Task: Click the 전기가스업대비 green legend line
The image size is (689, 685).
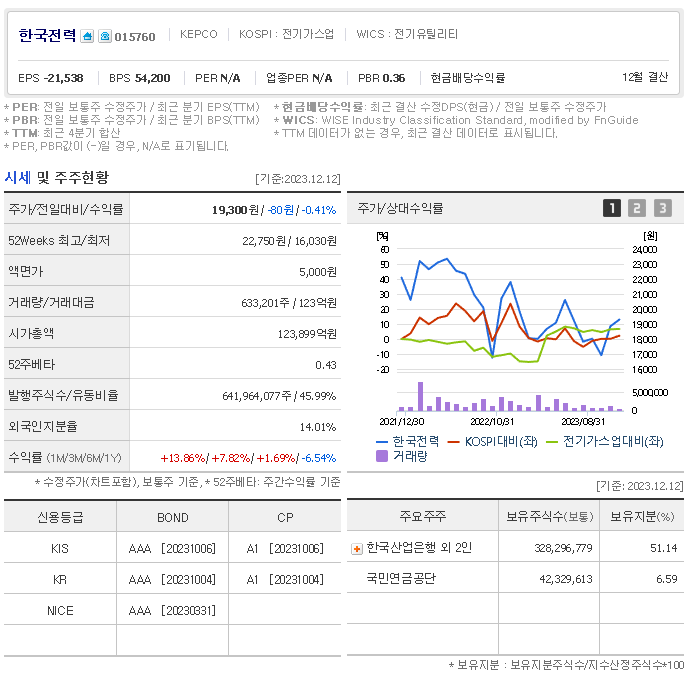Action: (x=551, y=442)
